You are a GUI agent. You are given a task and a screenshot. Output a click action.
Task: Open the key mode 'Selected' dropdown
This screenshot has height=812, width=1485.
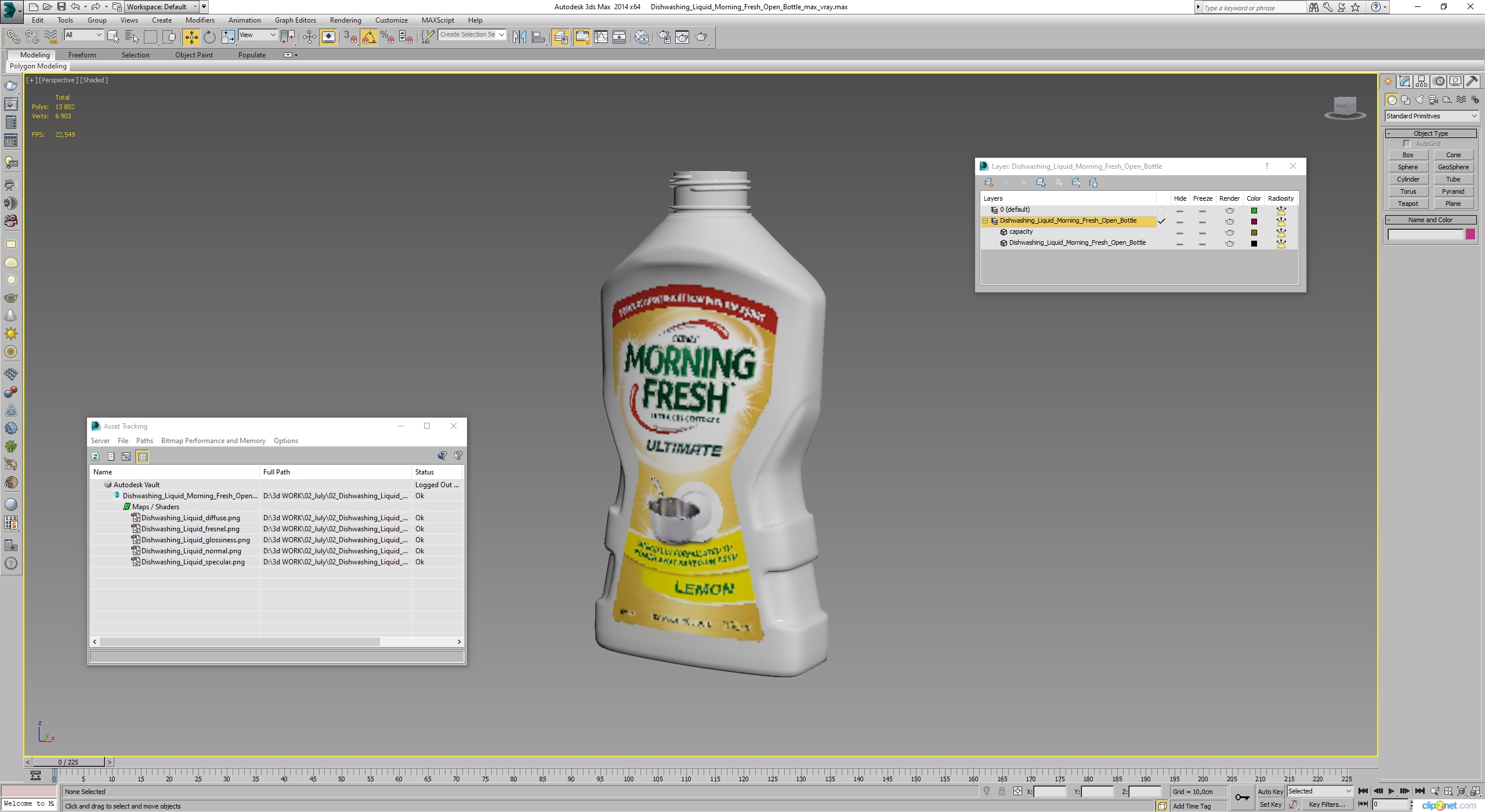[1320, 791]
